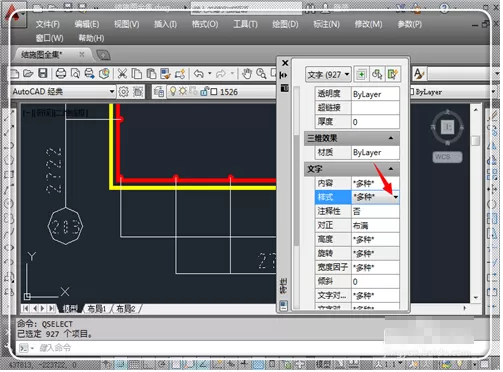The image size is (503, 372).
Task: Open the 文字 (927) selection dropdown
Action: [328, 74]
